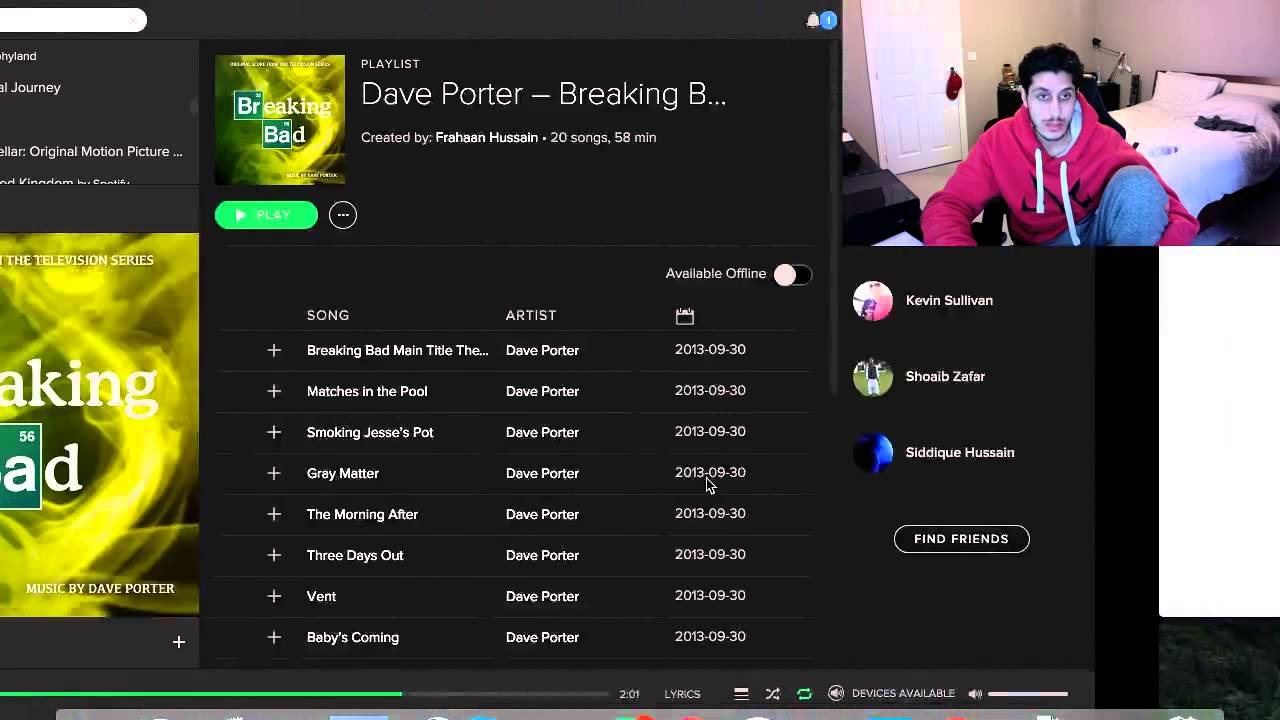Toggle repeat playback

click(804, 694)
